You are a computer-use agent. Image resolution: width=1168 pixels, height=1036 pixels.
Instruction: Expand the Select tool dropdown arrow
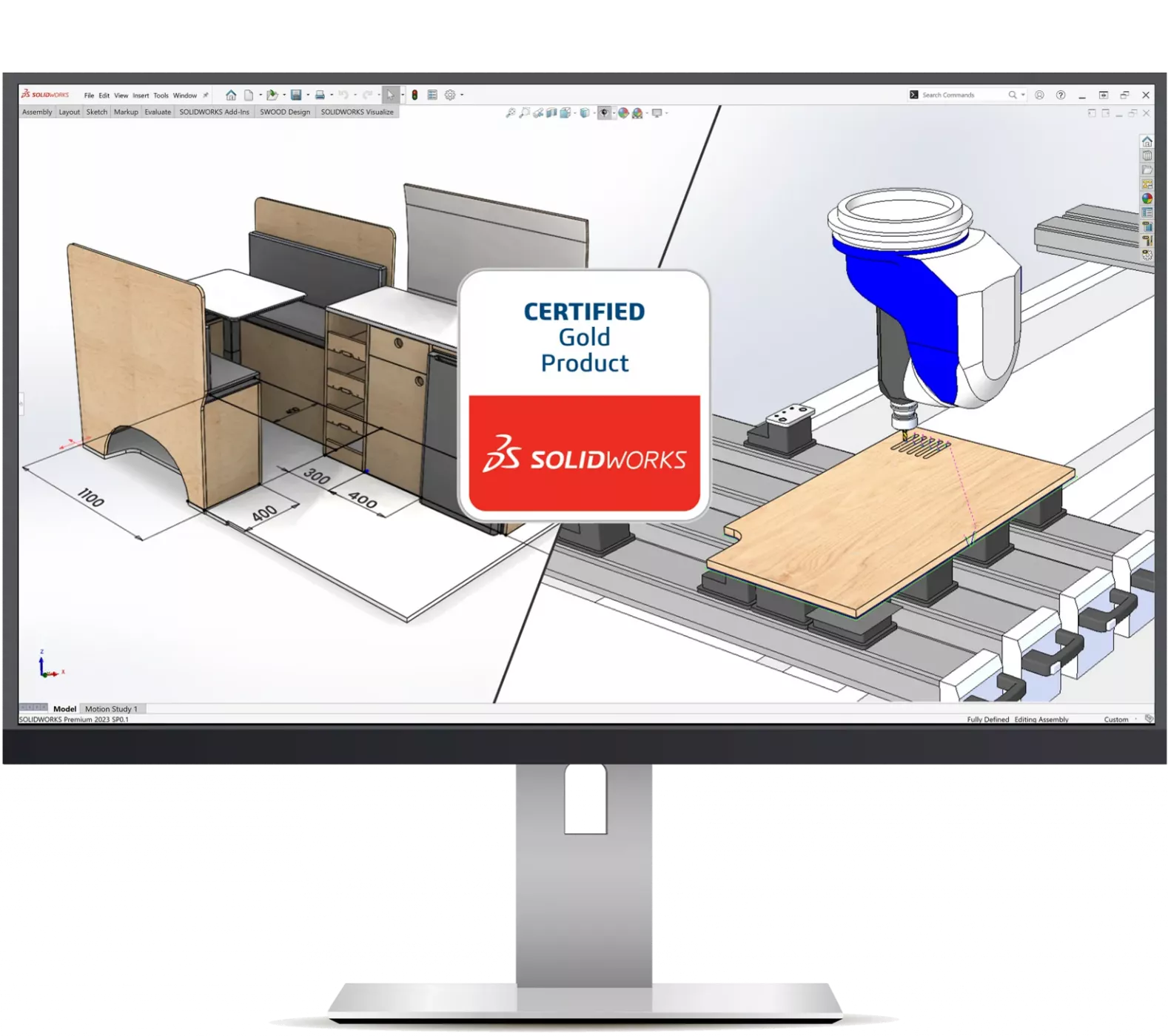pyautogui.click(x=403, y=95)
